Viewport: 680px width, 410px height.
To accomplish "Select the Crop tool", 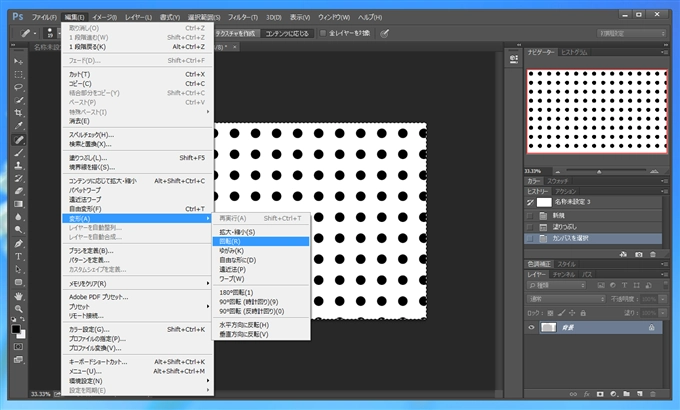I will (18, 113).
